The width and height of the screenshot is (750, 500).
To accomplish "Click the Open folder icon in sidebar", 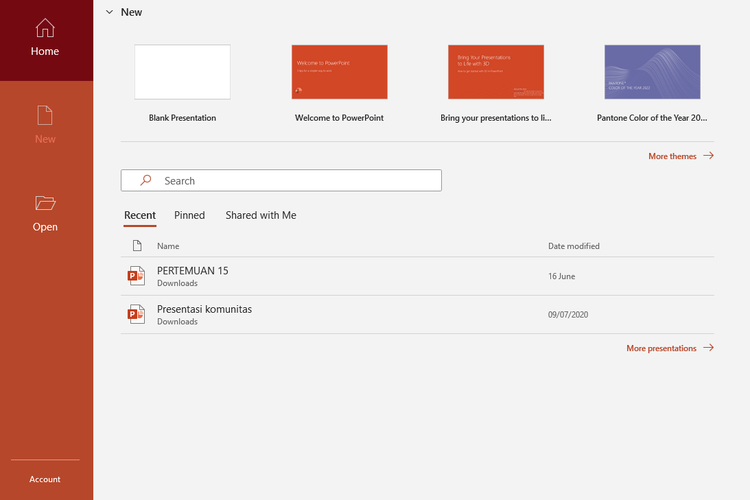I will [x=45, y=203].
